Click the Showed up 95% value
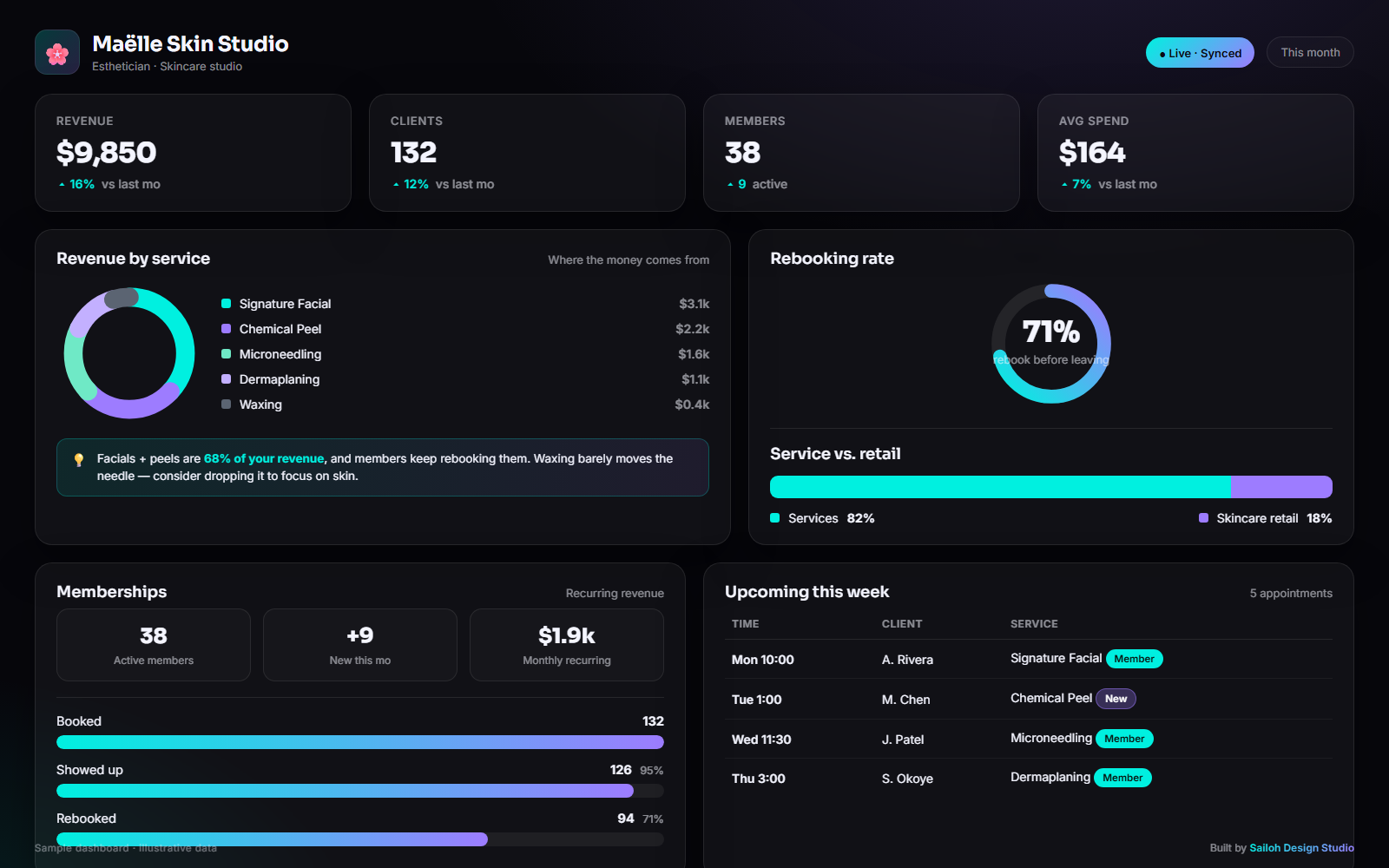1389x868 pixels. coord(651,771)
